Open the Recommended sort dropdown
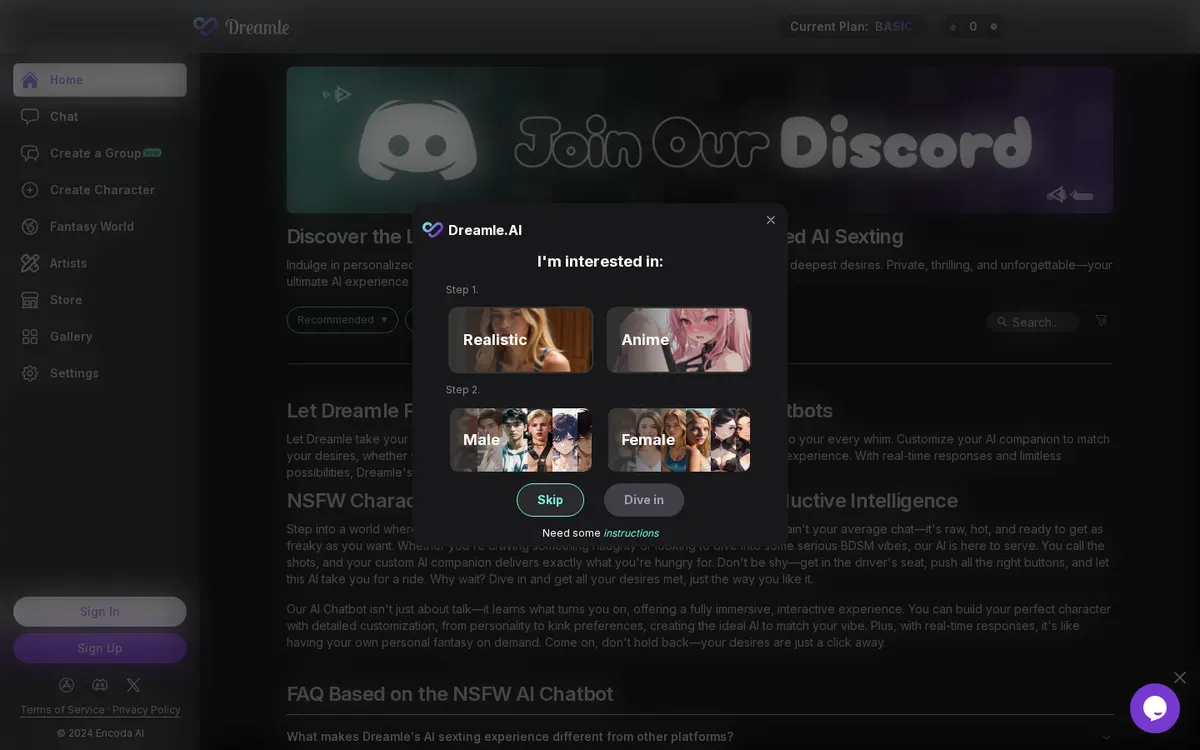1200x750 pixels. point(342,320)
